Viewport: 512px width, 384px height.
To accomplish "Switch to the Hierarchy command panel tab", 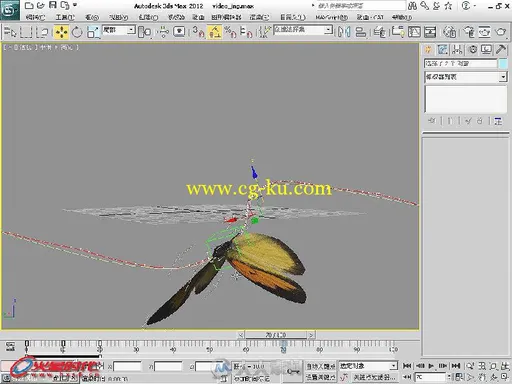I will (x=457, y=50).
